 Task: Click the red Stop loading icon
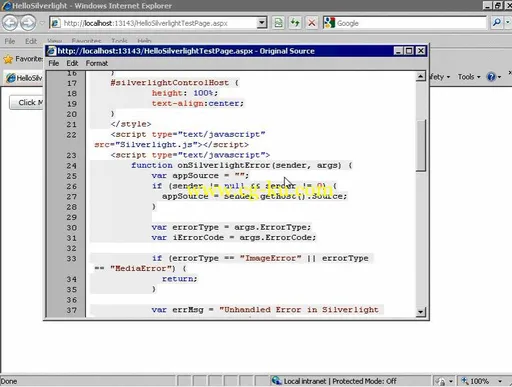click(312, 23)
